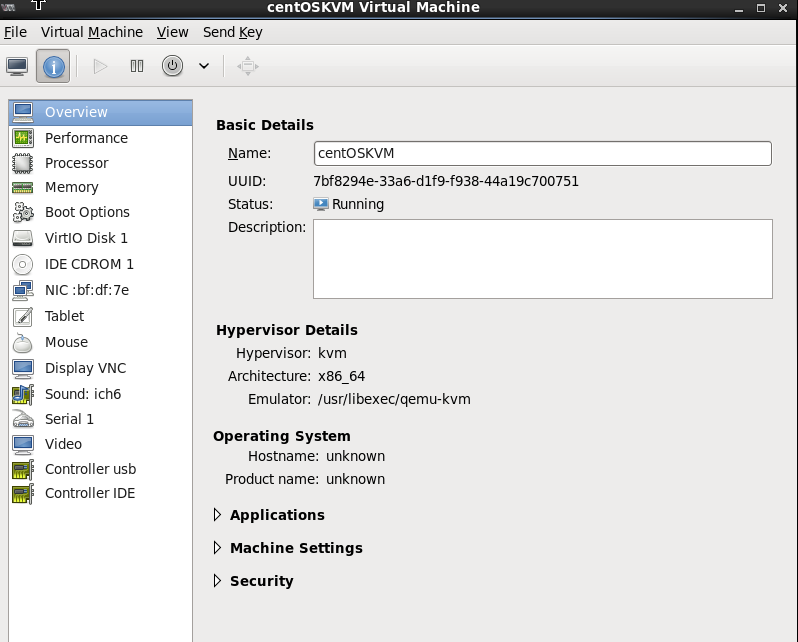Open the File menu
This screenshot has height=642, width=798.
[x=15, y=32]
